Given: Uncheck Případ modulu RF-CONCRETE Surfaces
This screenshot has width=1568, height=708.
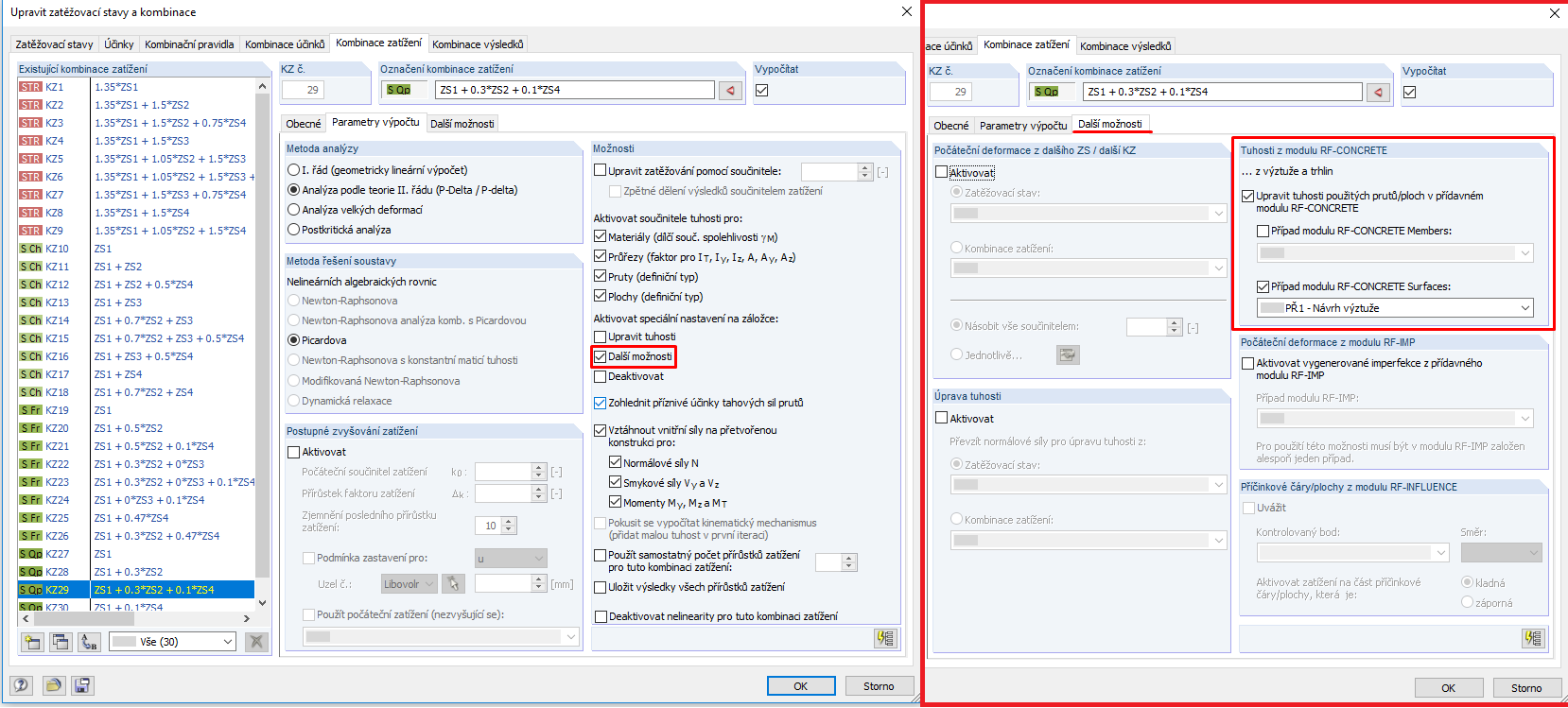Looking at the screenshot, I should pos(1263,286).
